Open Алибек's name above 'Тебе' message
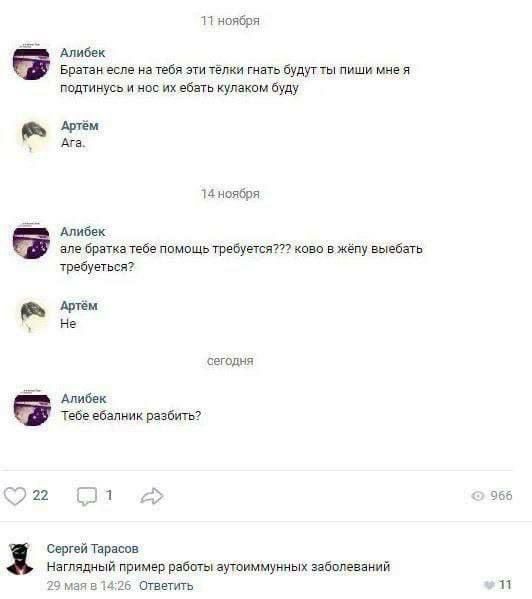 (84, 398)
